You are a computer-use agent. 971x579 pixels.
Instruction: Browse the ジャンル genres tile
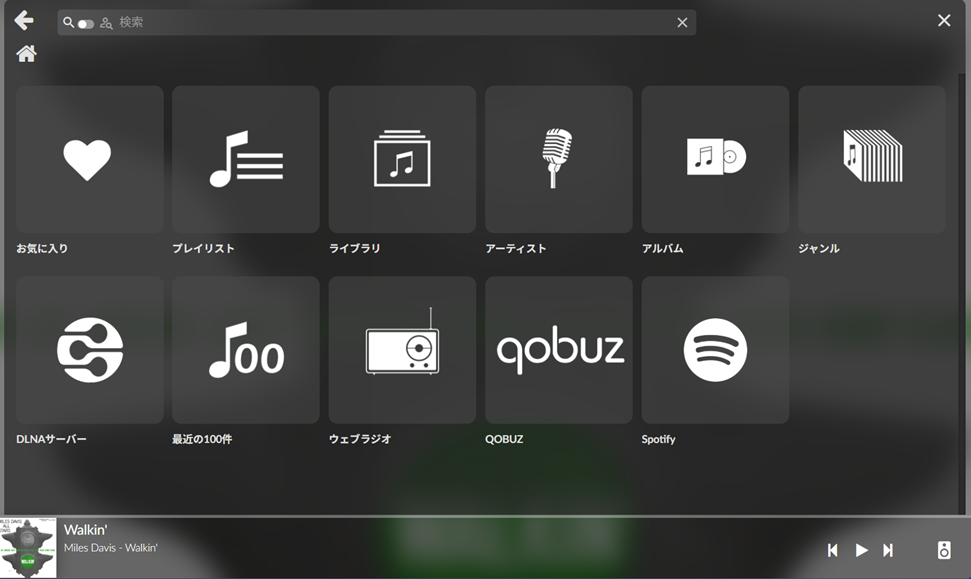[x=872, y=159]
